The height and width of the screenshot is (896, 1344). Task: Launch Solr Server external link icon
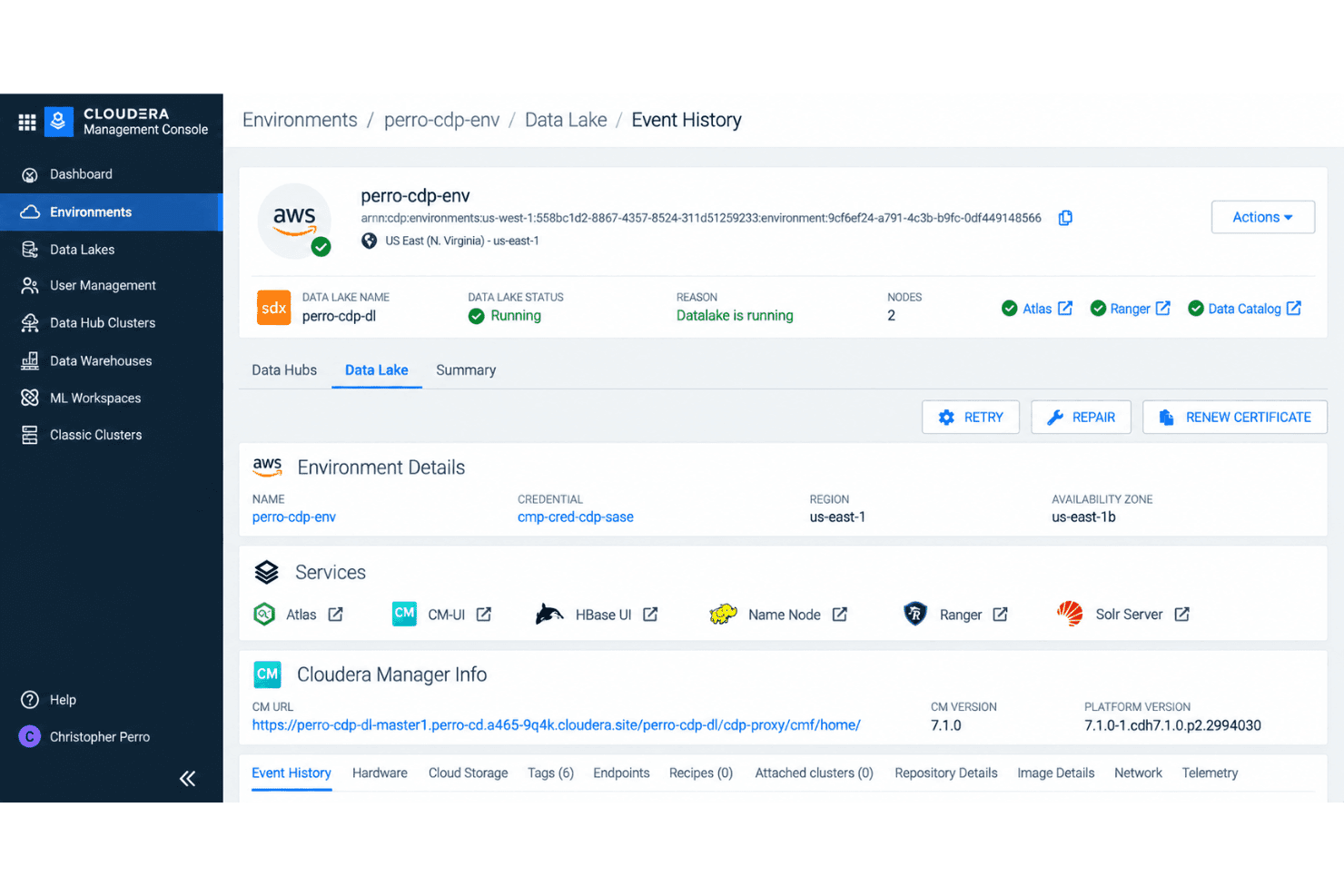1181,615
